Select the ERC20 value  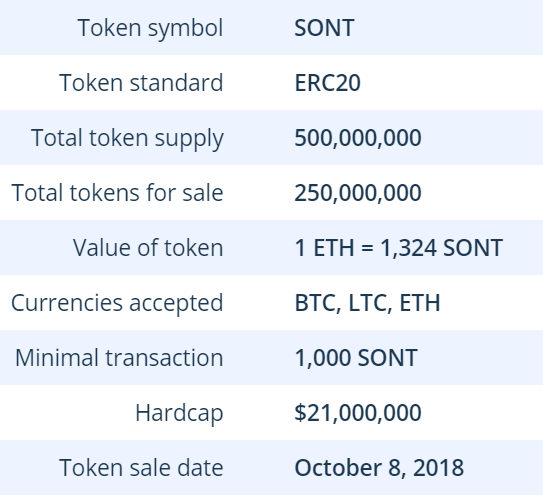[327, 83]
